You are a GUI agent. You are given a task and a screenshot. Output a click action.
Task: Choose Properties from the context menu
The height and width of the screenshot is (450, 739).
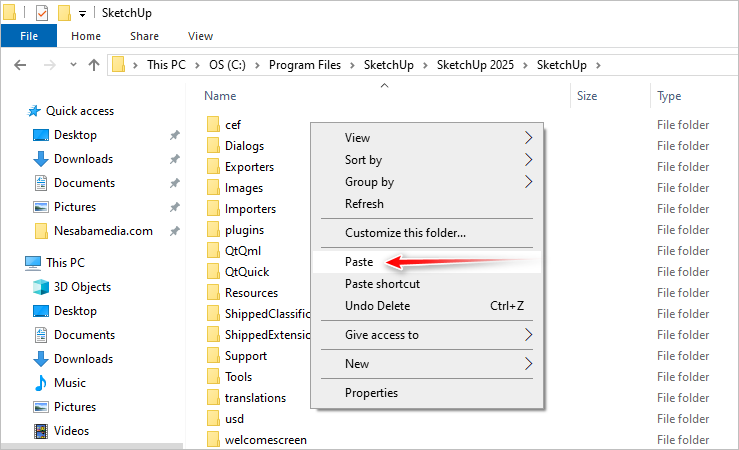(427, 393)
